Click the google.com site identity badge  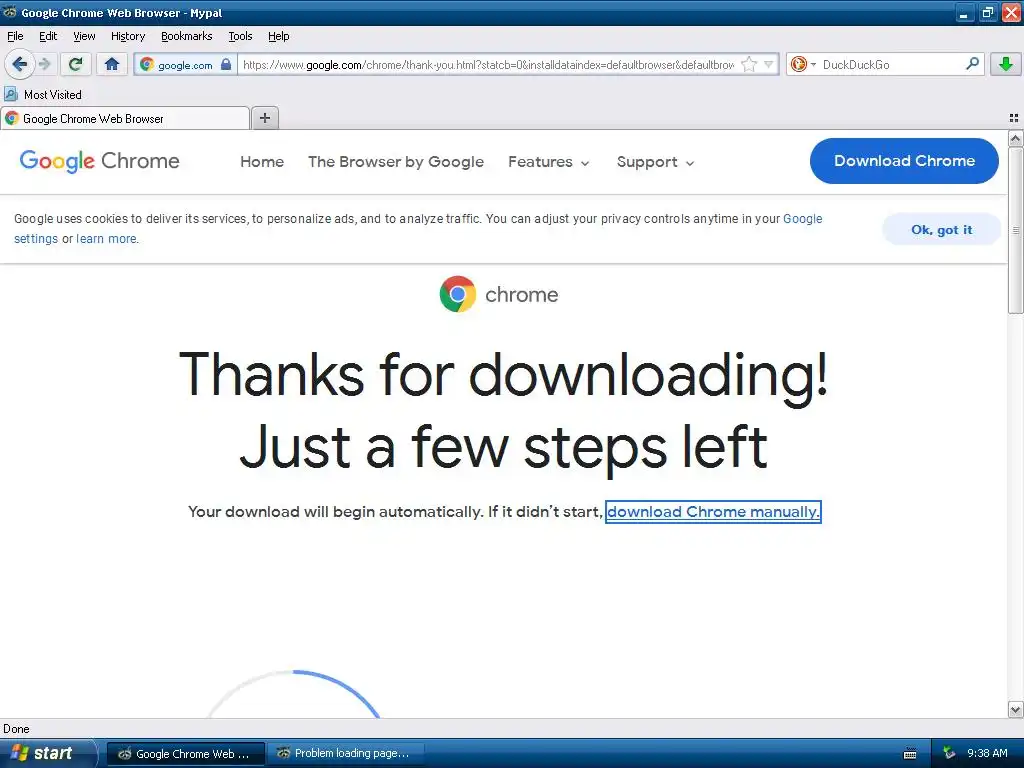(x=185, y=65)
